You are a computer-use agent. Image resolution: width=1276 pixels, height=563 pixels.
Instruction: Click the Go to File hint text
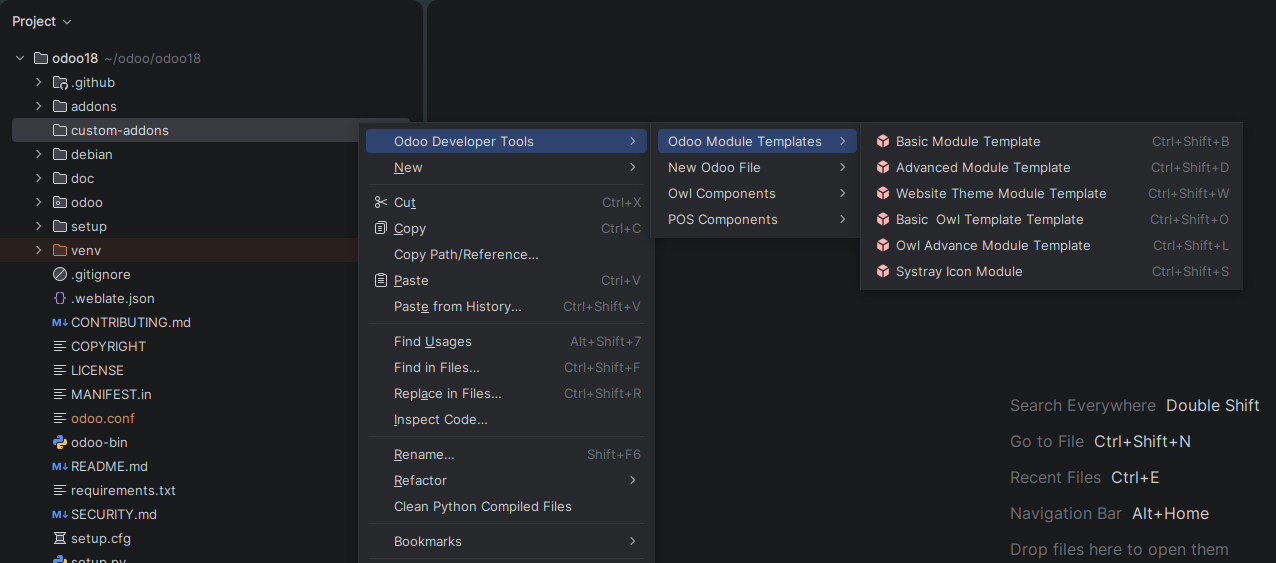[1047, 441]
